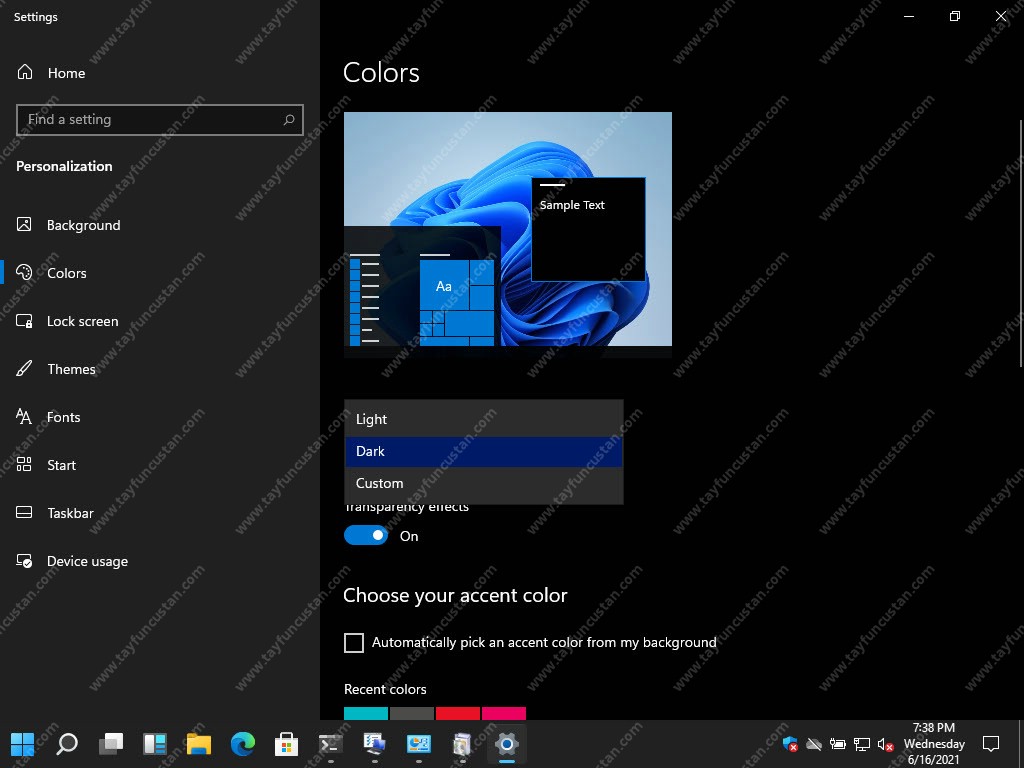Click the "Recent colors" label

[x=385, y=689]
